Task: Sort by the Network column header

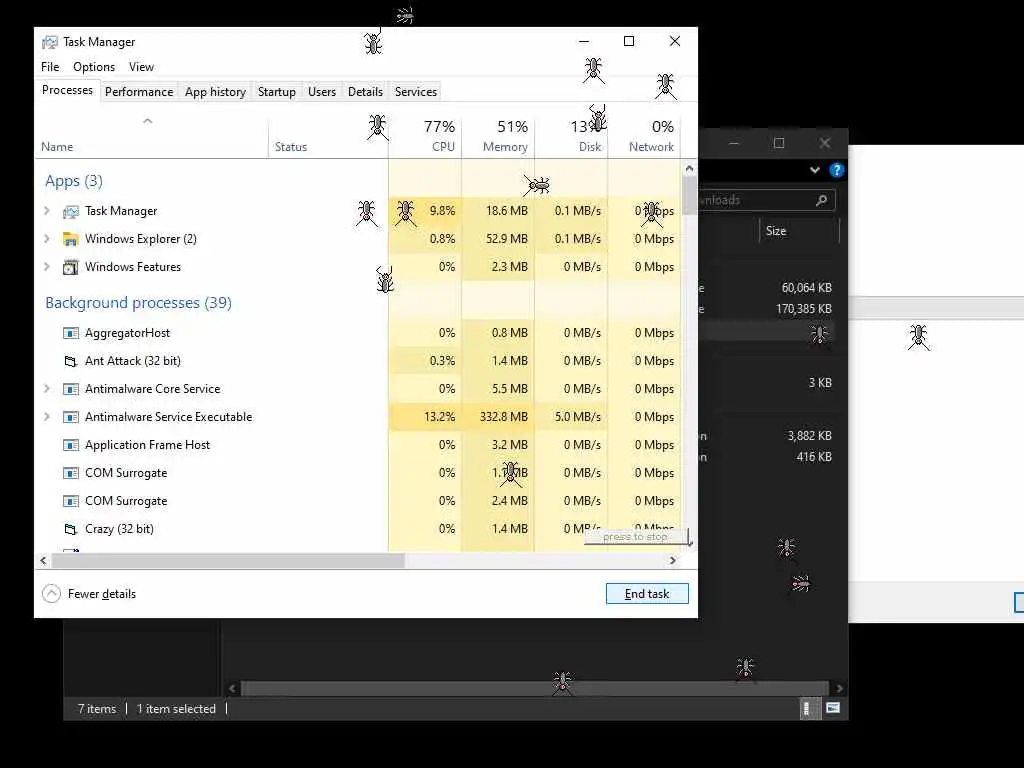Action: pos(644,136)
